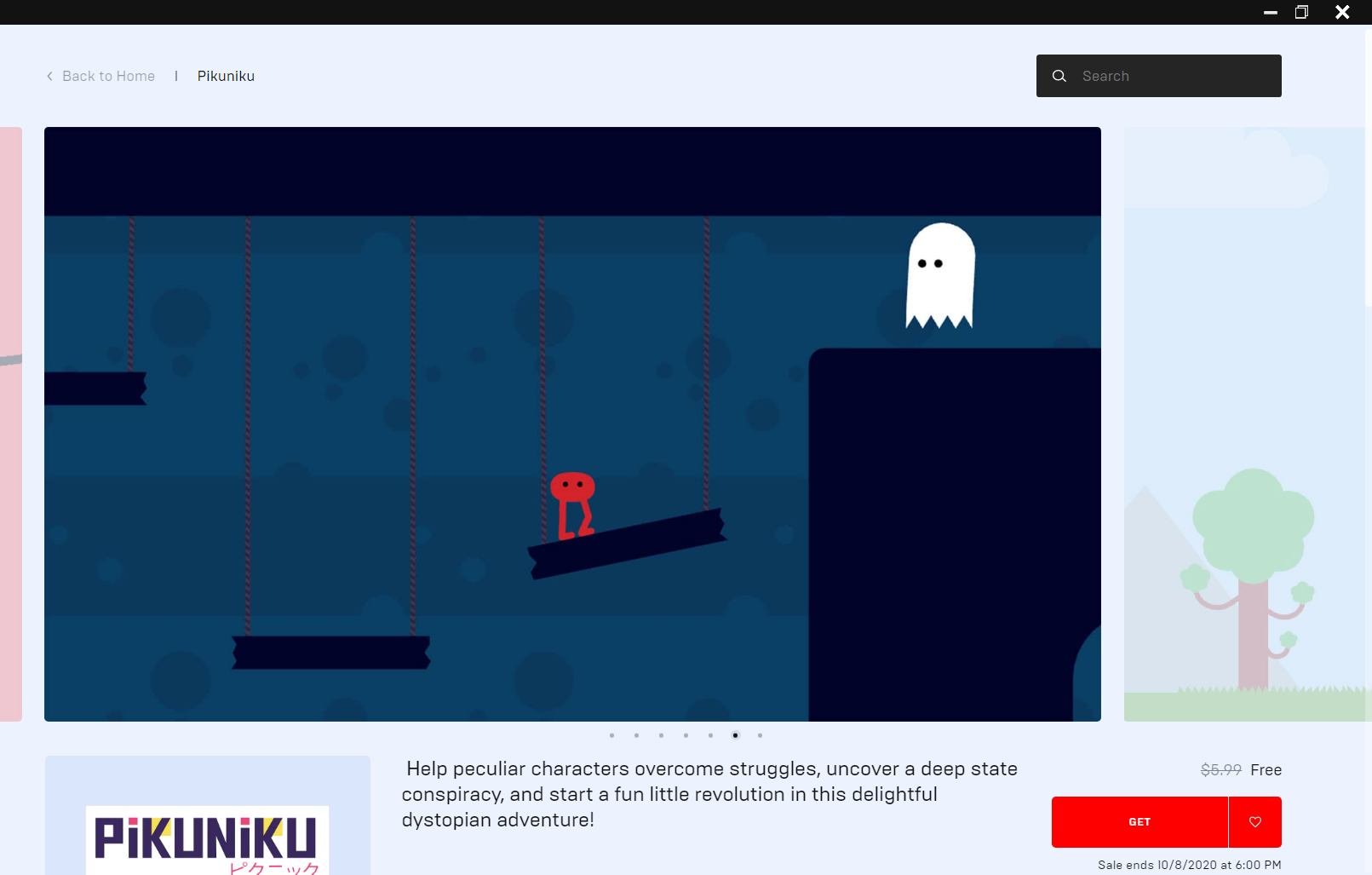Viewport: 1372px width, 875px height.
Task: Click the Pikuniku logo image
Action: coord(207,840)
